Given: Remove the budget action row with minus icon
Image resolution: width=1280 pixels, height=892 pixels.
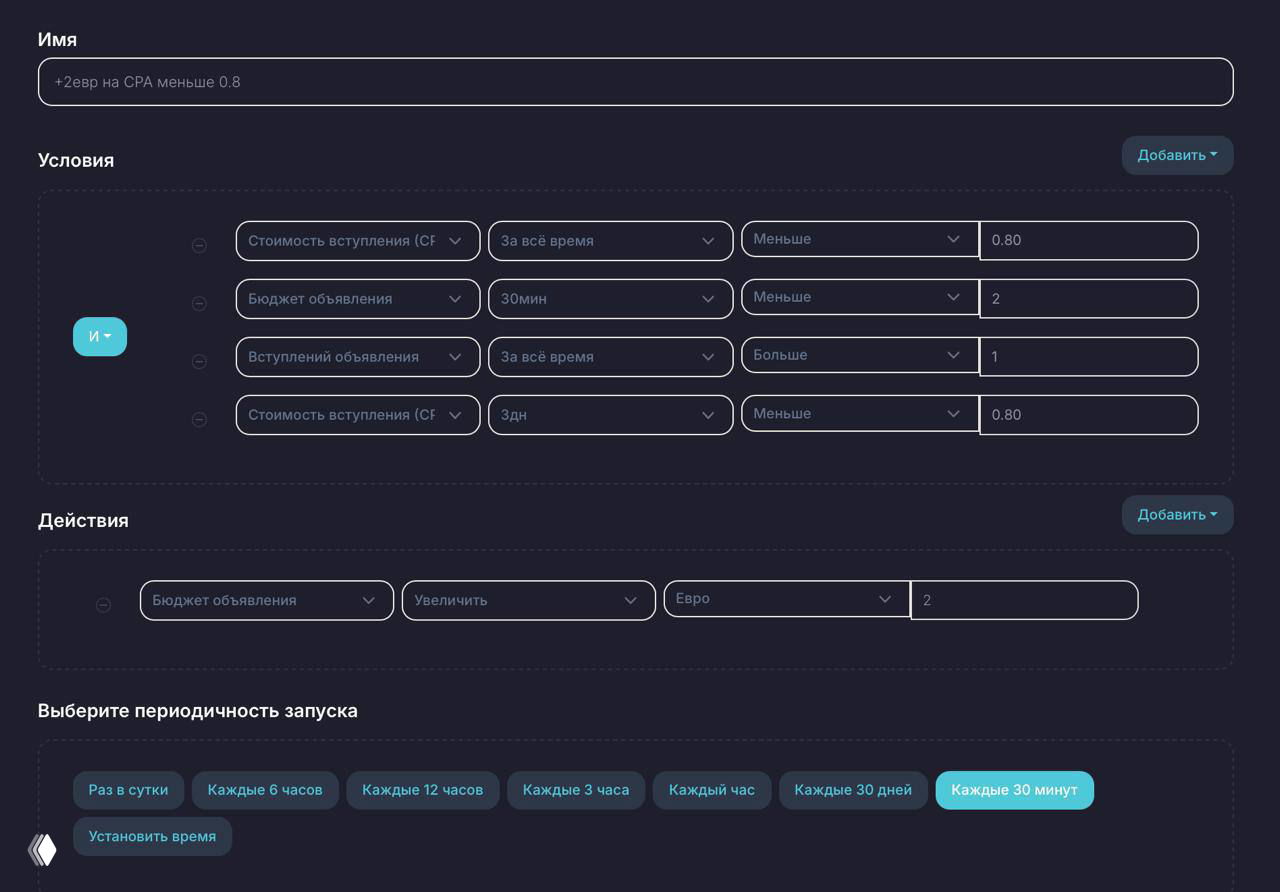Looking at the screenshot, I should point(103,605).
